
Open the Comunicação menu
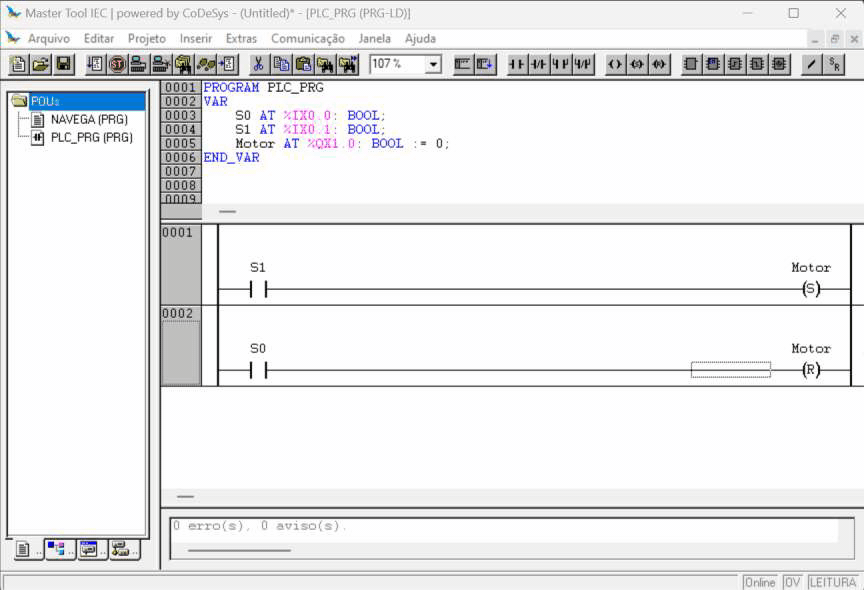coord(307,39)
